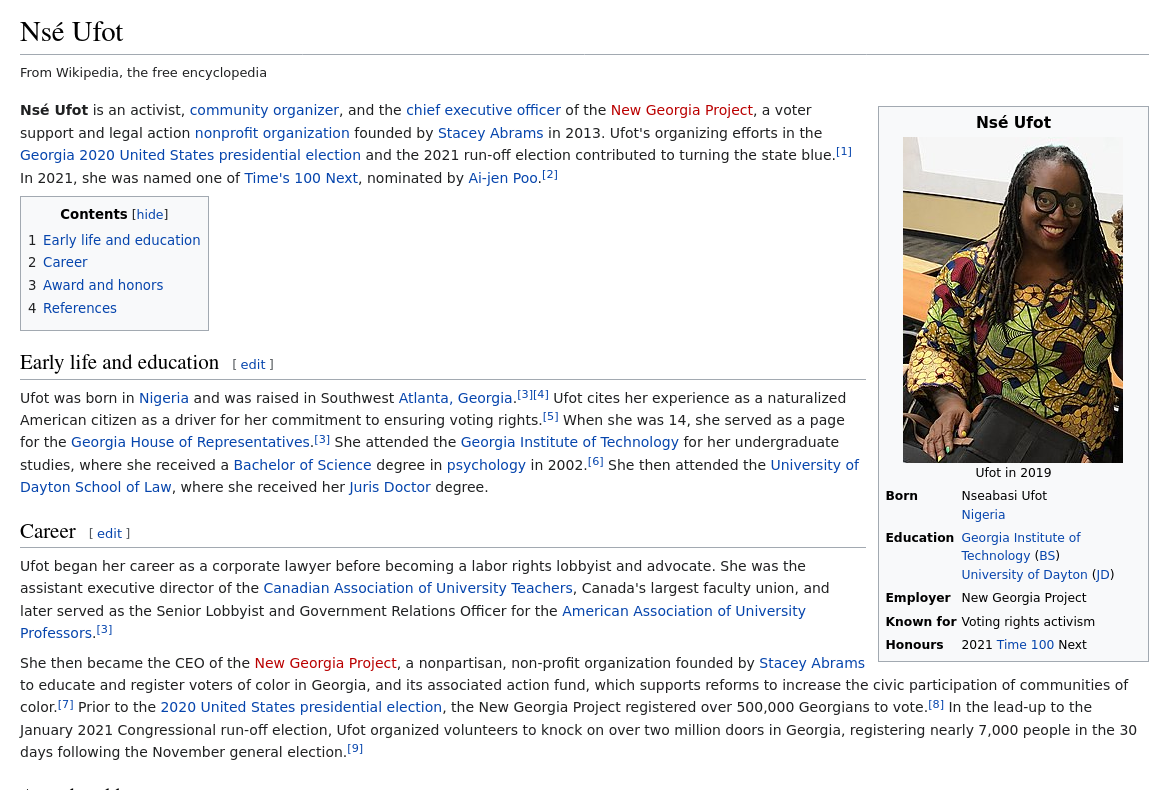Open Georgia Institute of Technology in infobox Education
1164x790 pixels.
[x=1021, y=546]
